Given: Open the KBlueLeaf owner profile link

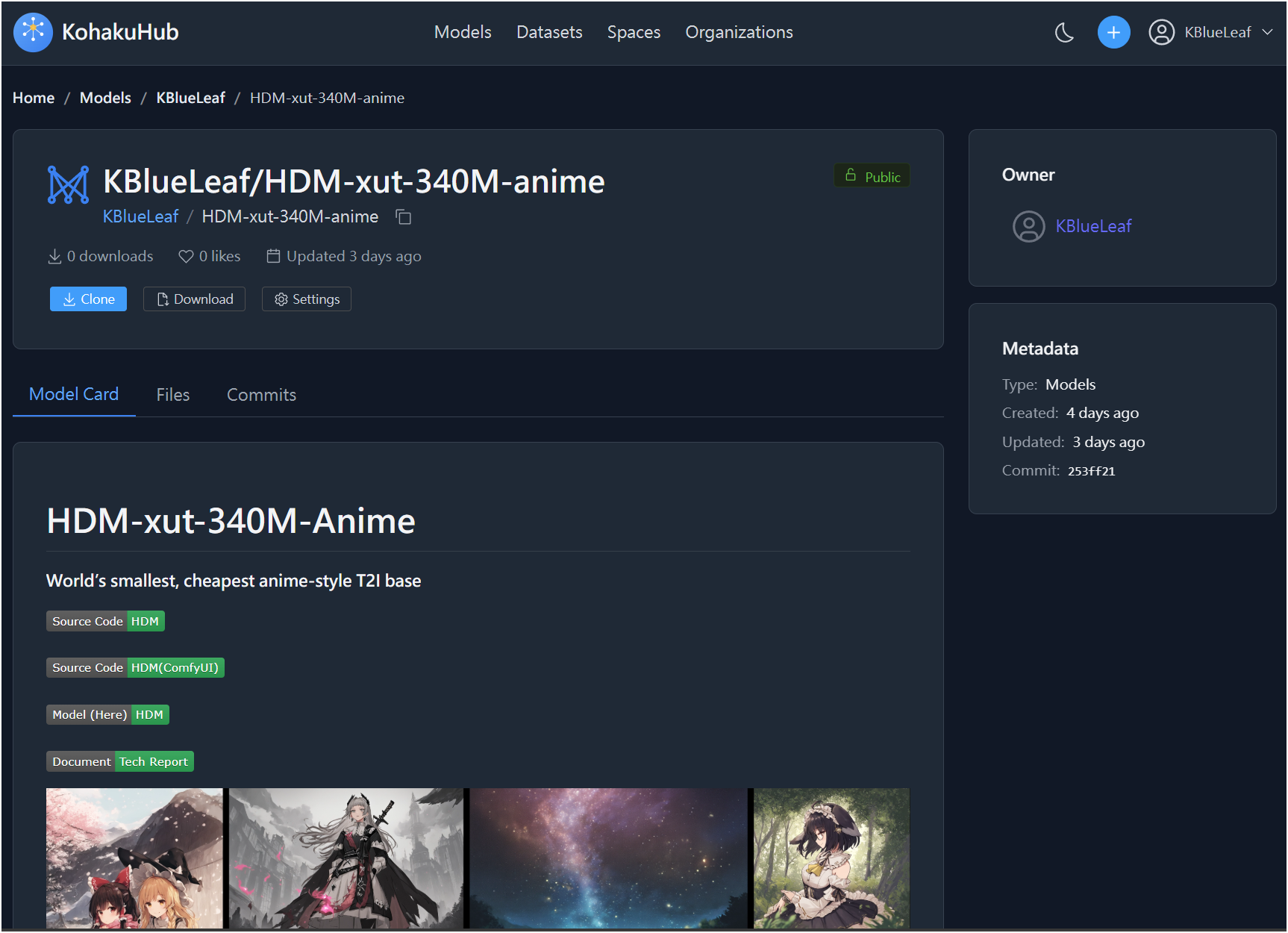Looking at the screenshot, I should [x=1093, y=226].
